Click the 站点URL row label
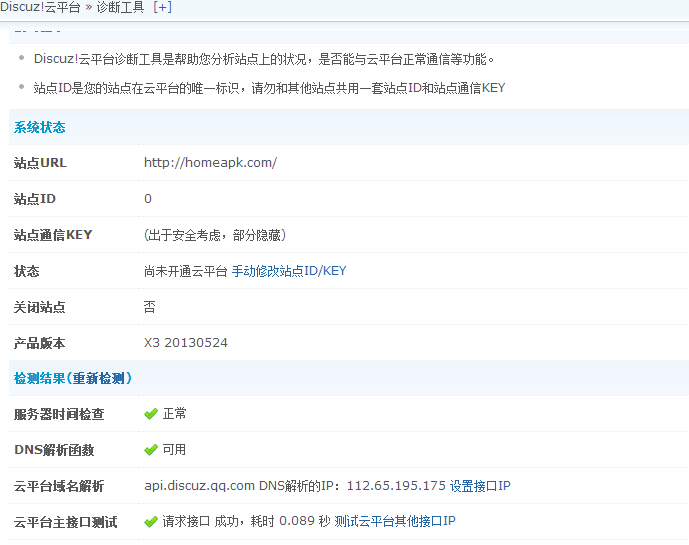 [x=40, y=163]
